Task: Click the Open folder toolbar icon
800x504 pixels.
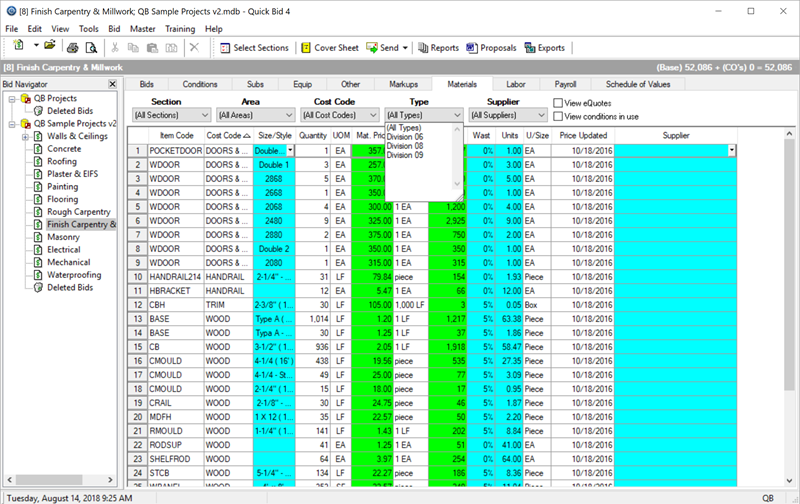Action: 49,46
